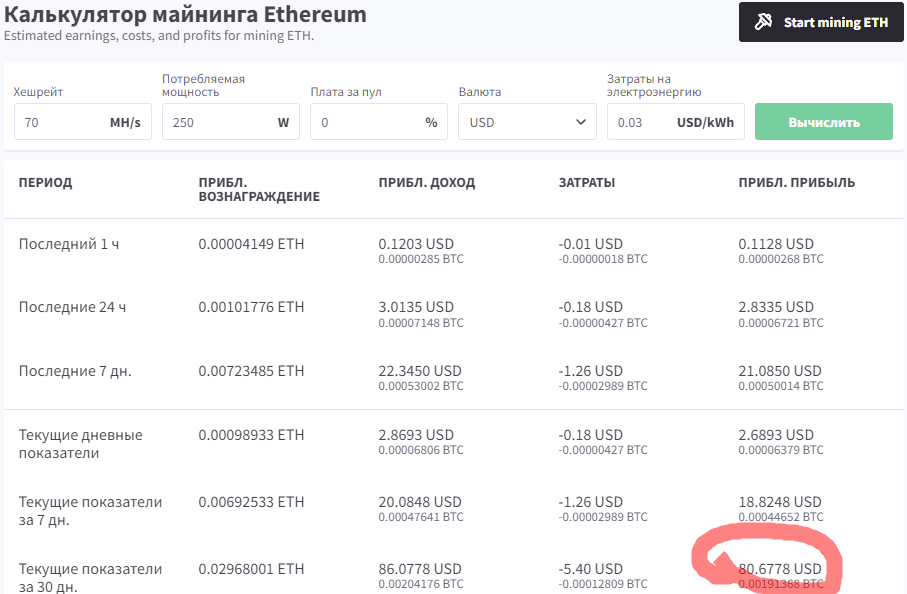Click the ПЕРИОД column header
This screenshot has height=594, width=907.
point(45,183)
